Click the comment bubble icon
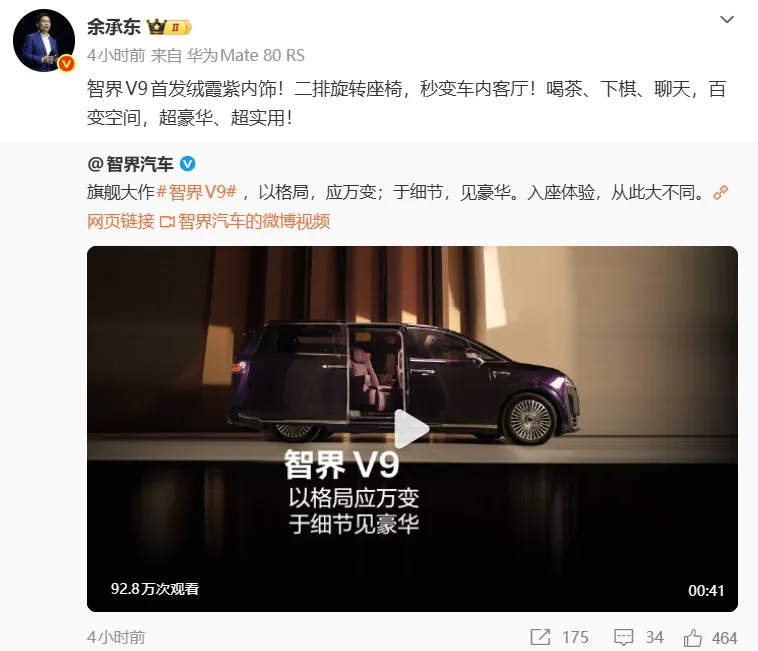This screenshot has height=651, width=758. click(623, 637)
